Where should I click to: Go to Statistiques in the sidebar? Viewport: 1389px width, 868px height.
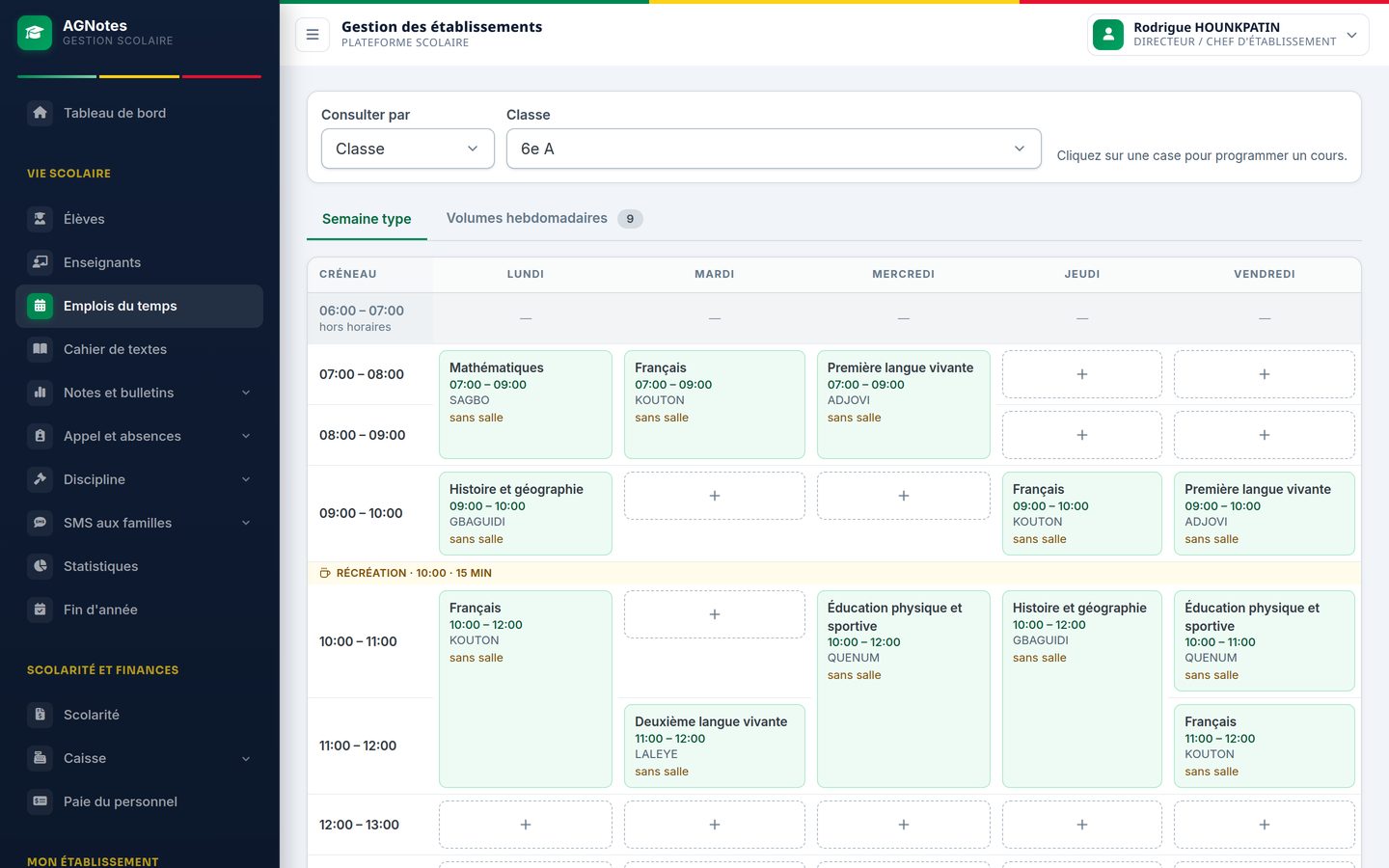tap(139, 566)
